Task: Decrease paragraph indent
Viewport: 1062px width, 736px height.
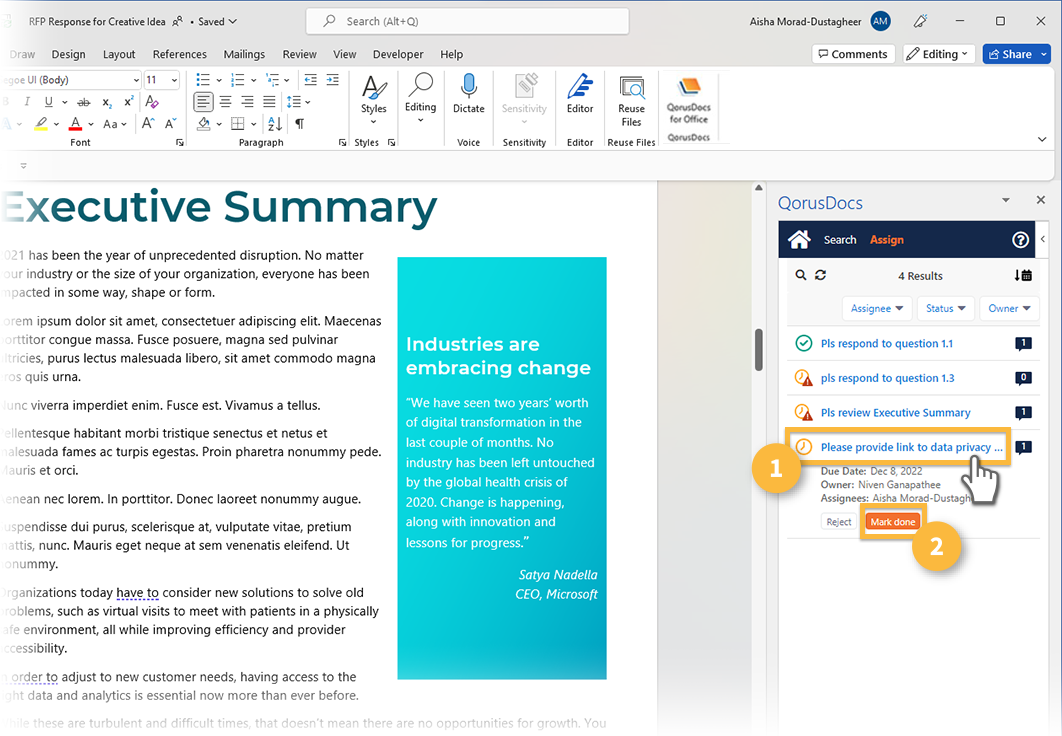Action: (x=310, y=80)
